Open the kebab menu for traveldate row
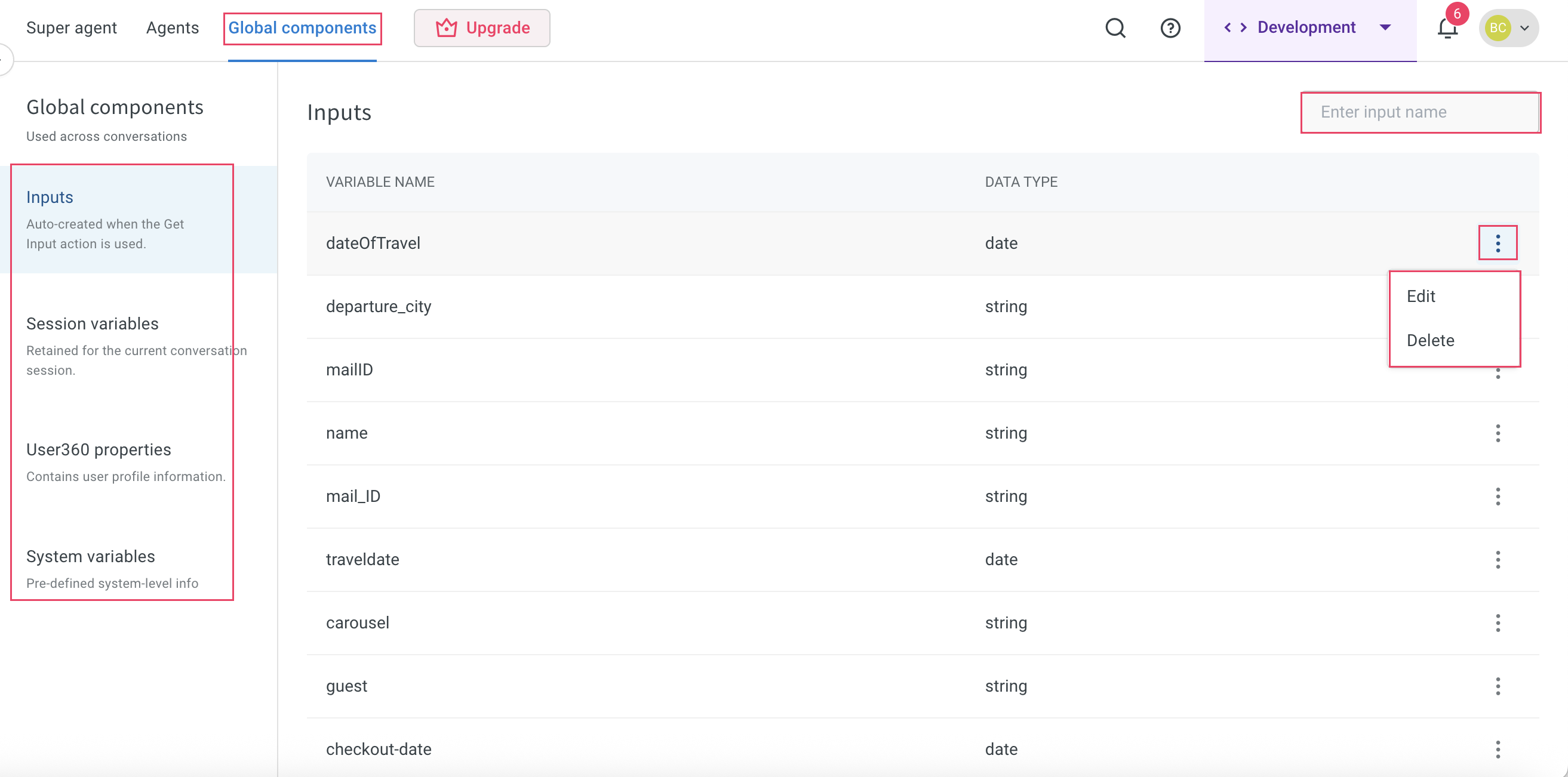The image size is (1568, 777). 1498,560
